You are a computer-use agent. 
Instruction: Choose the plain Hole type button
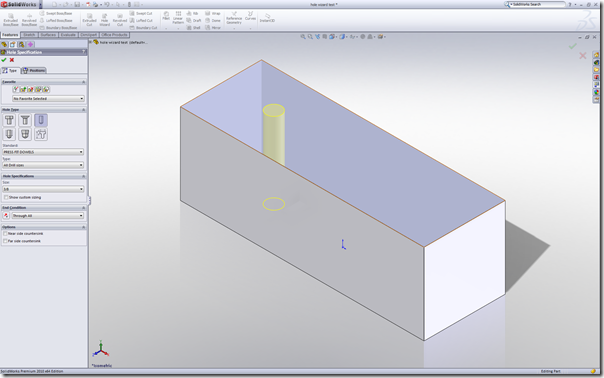point(41,120)
